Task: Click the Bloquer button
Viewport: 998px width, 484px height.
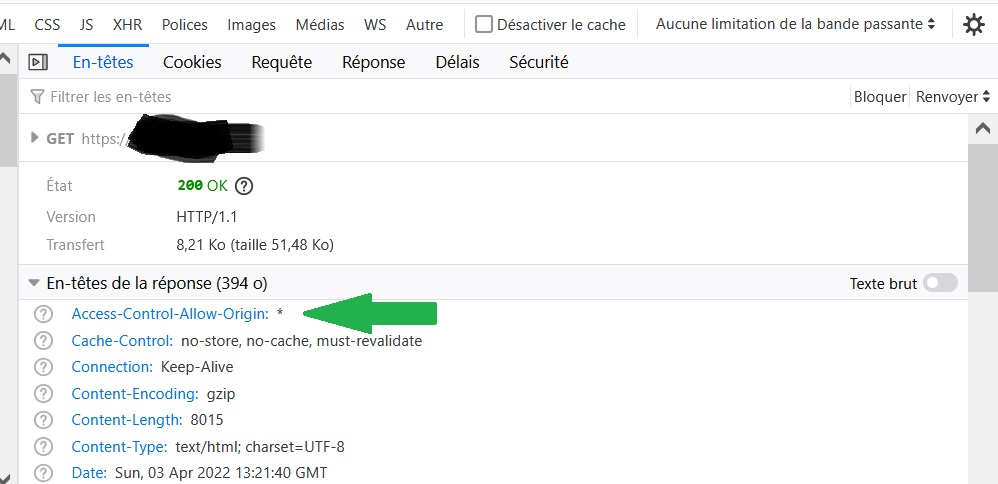Action: [x=880, y=97]
